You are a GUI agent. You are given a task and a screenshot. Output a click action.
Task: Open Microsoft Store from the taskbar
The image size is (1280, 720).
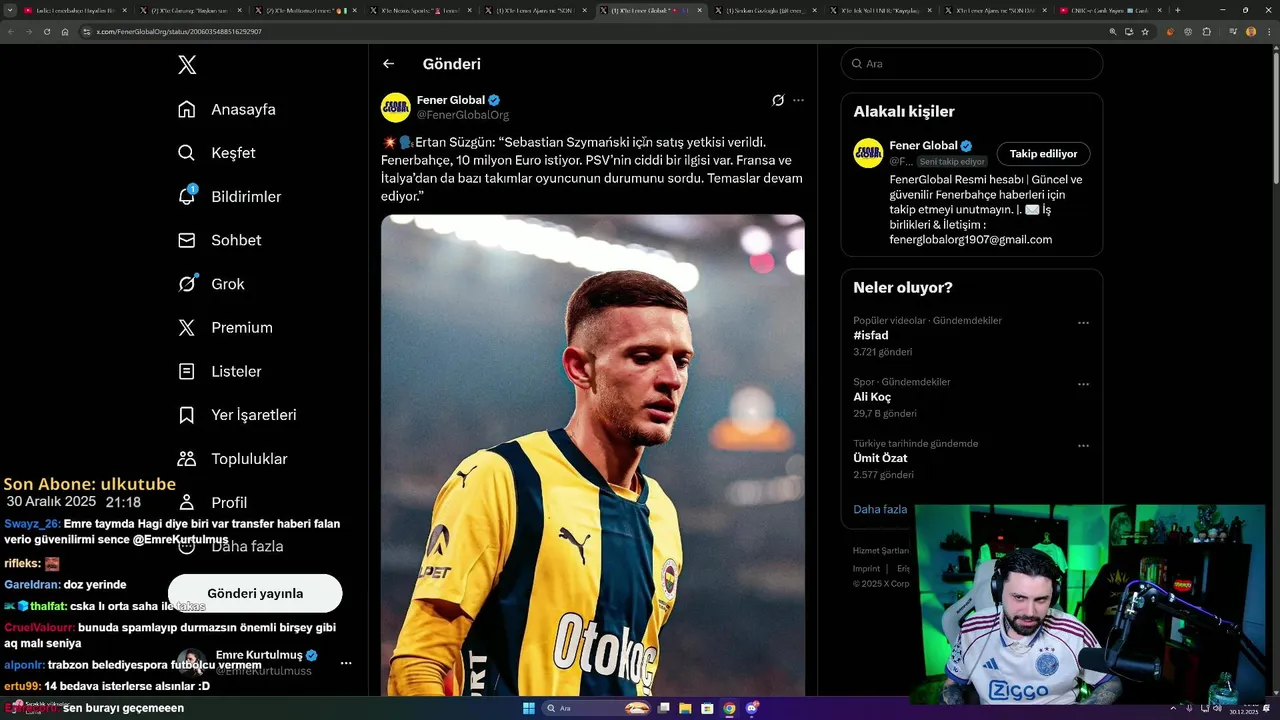pos(708,708)
